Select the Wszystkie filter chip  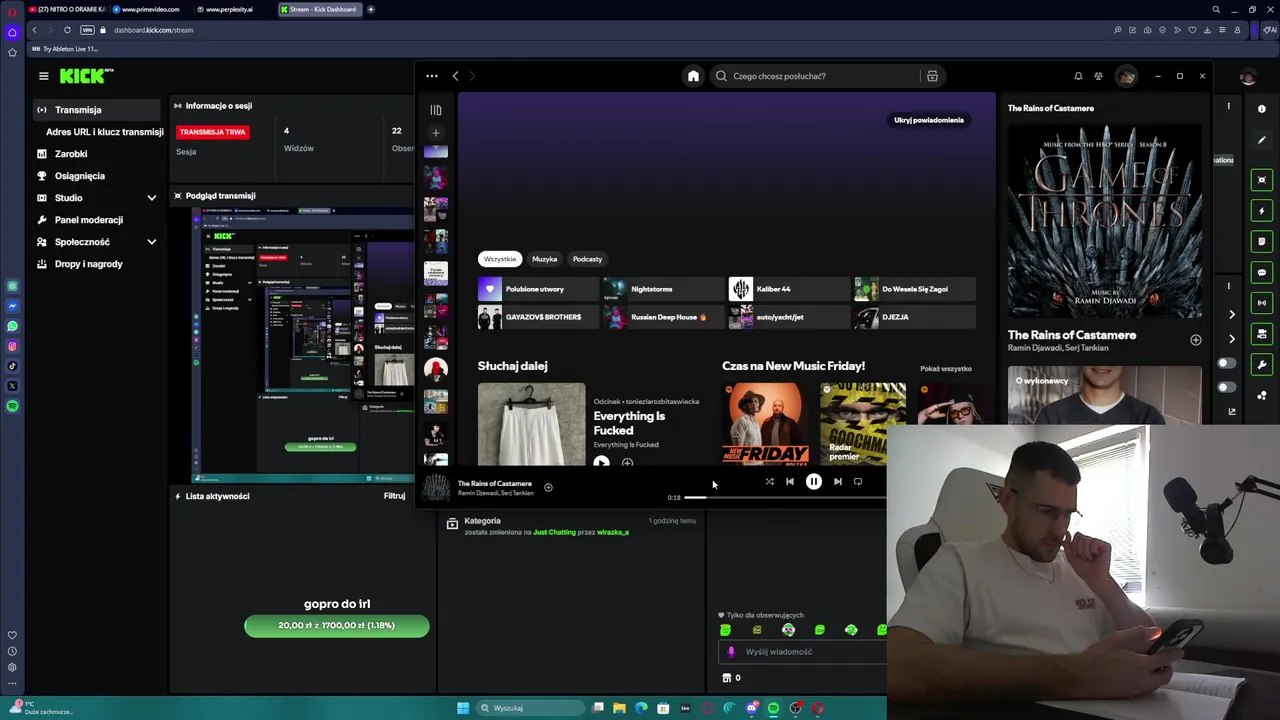pyautogui.click(x=500, y=259)
